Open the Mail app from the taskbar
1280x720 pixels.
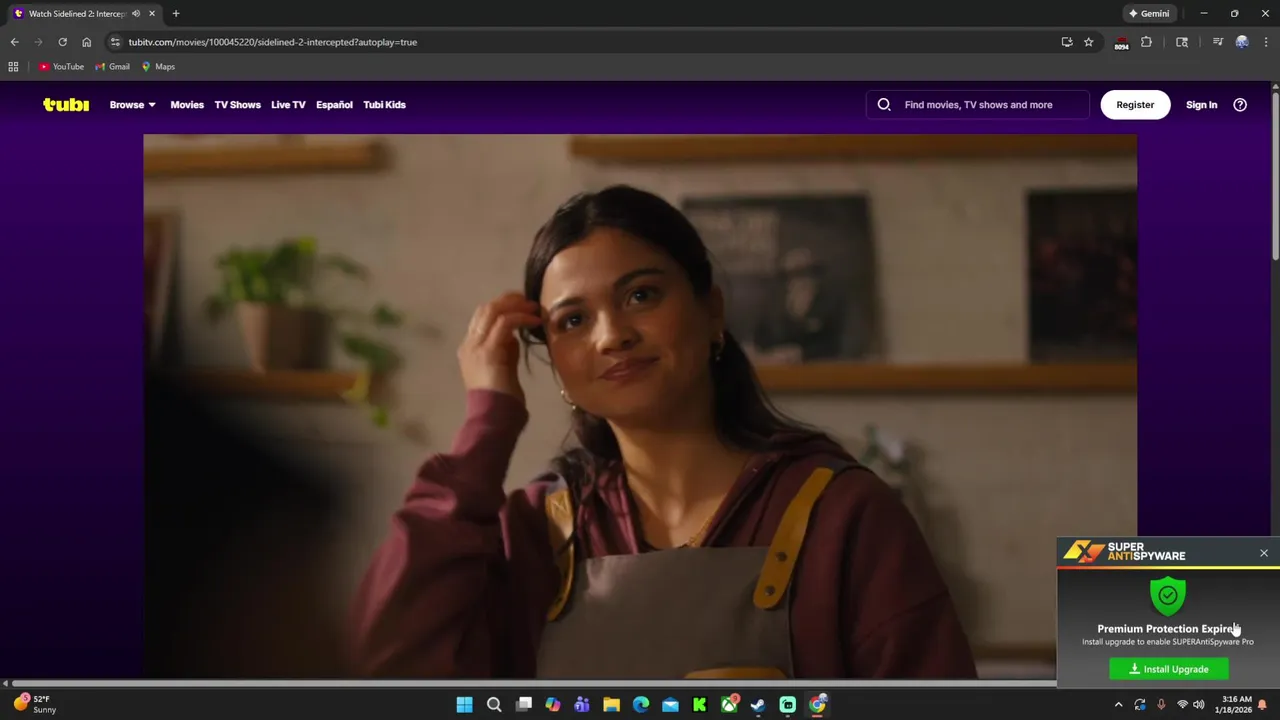[x=670, y=705]
